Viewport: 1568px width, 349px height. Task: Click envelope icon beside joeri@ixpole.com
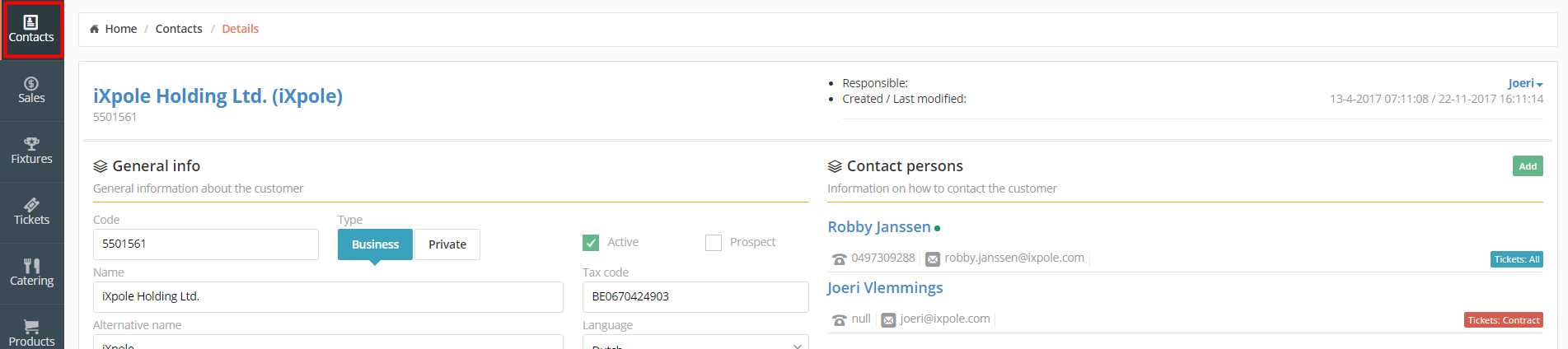(x=888, y=320)
